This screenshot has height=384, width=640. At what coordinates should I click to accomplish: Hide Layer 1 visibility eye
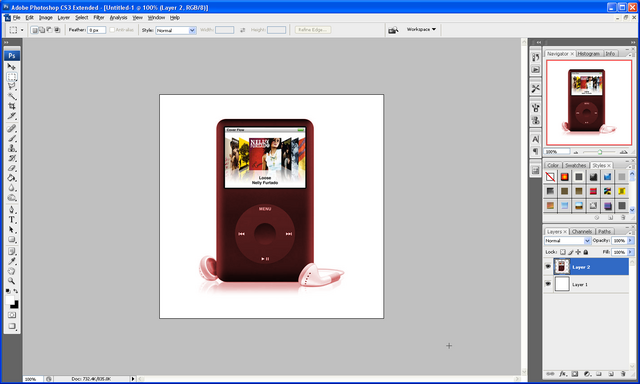[548, 284]
